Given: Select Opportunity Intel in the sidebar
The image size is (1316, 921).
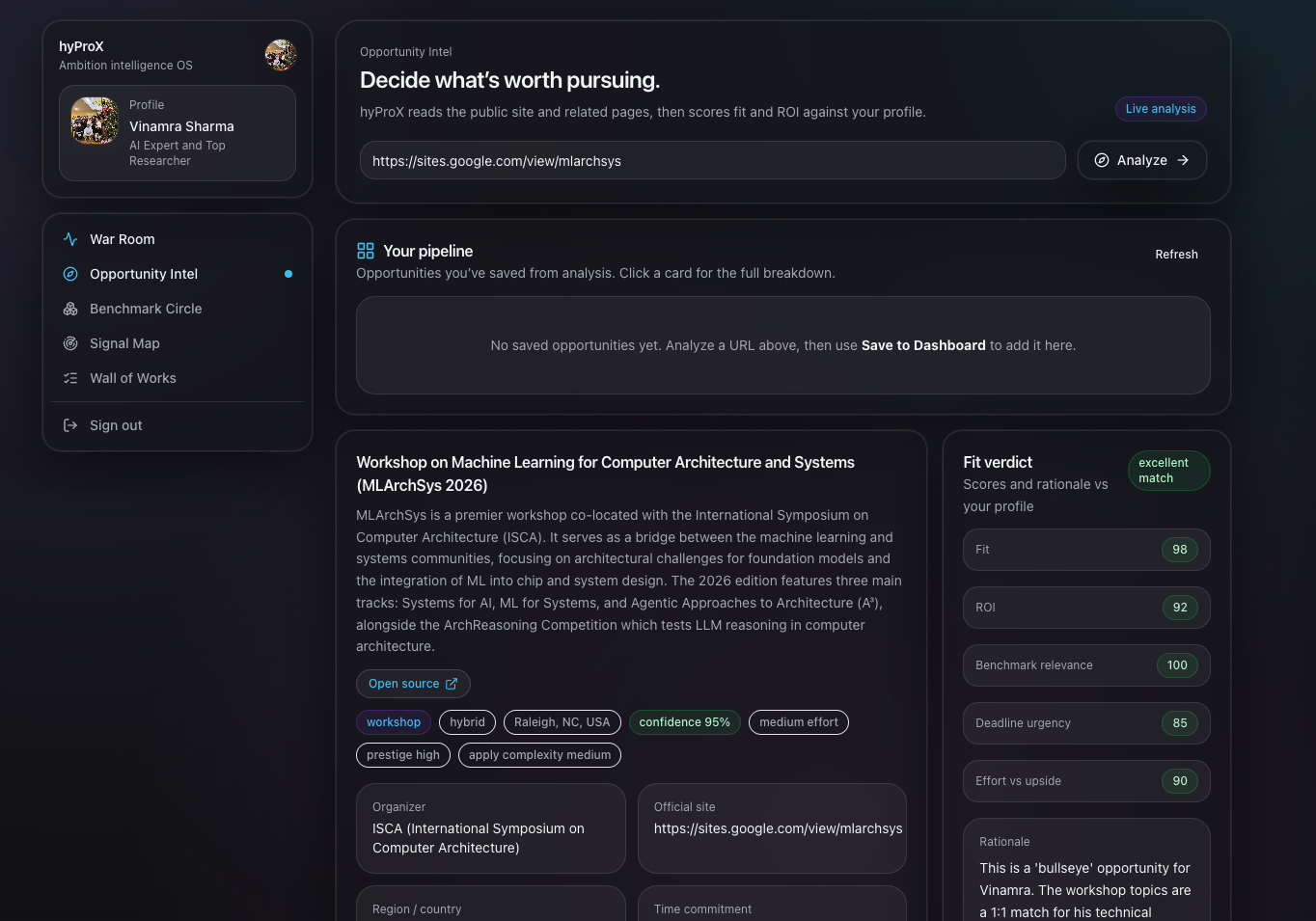Looking at the screenshot, I should pyautogui.click(x=178, y=274).
